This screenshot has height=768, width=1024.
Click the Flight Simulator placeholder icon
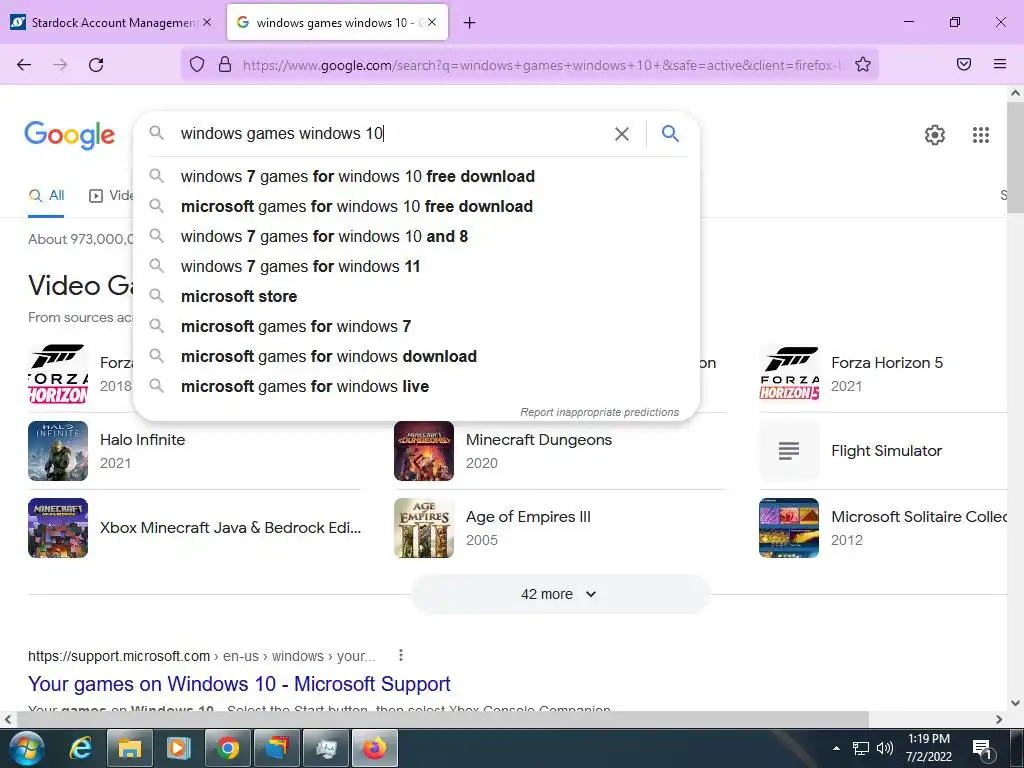coord(789,451)
